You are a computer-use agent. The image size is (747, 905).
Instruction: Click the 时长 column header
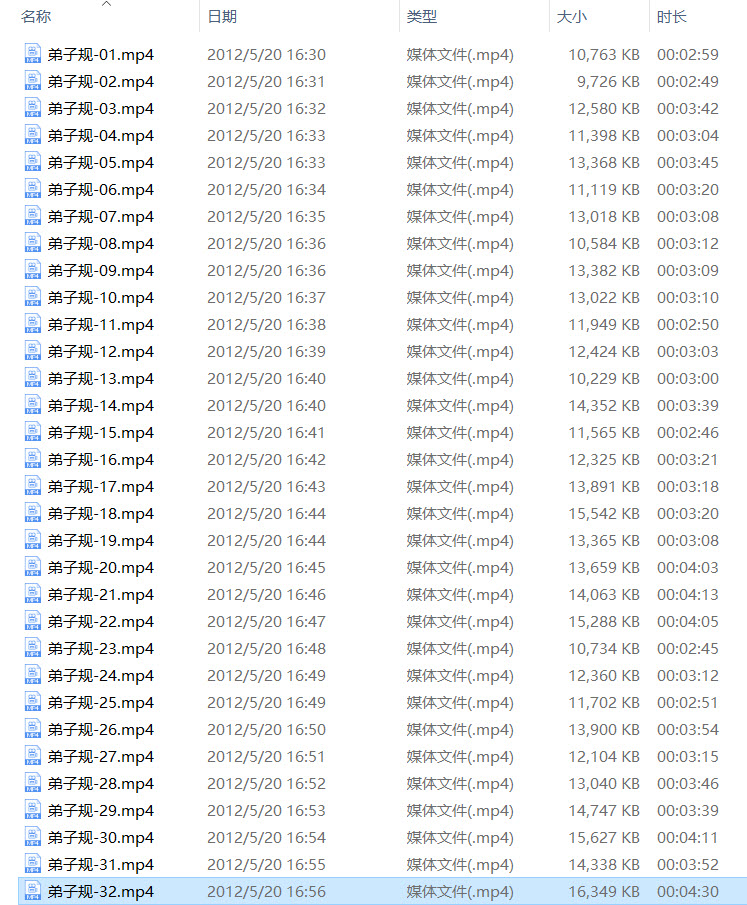pos(671,17)
